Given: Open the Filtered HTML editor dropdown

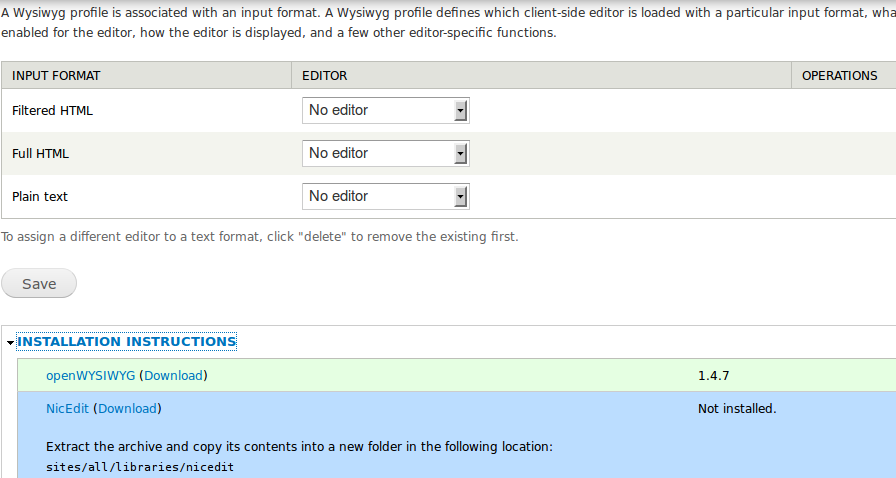Looking at the screenshot, I should (386, 110).
